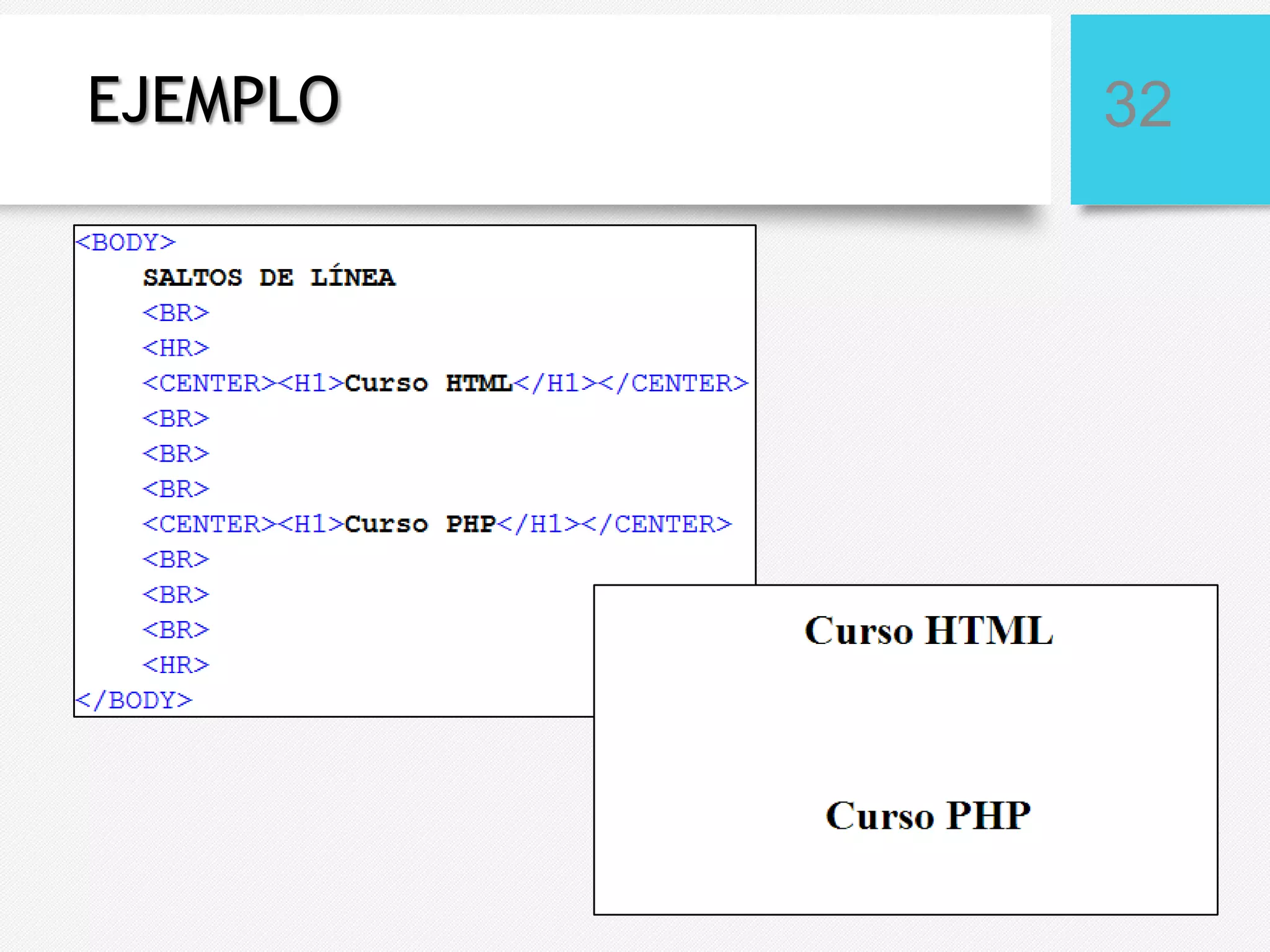Click the <BR> line directly below SALTOS DE LÍNEA
Viewport: 1270px width, 952px height.
point(176,312)
